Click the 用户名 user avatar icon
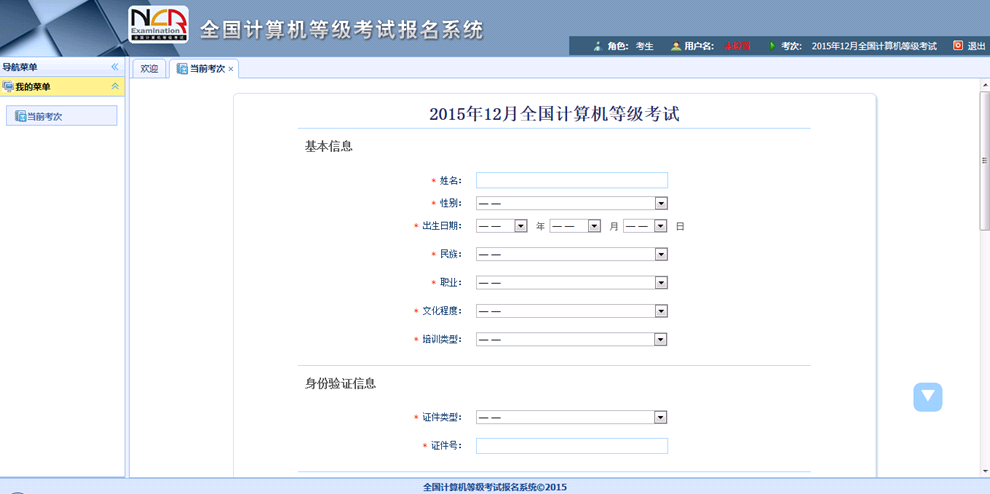The height and width of the screenshot is (494, 990). [676, 46]
